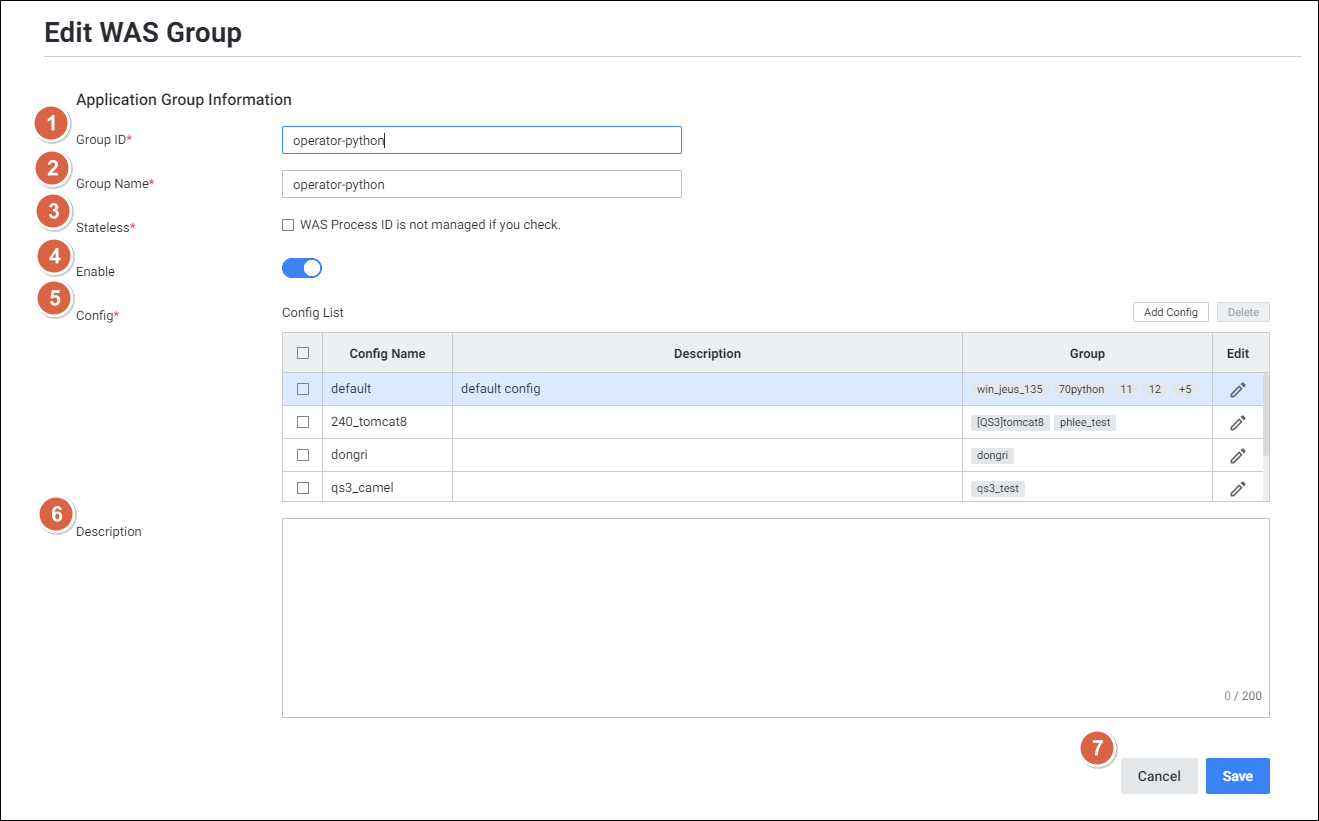The width and height of the screenshot is (1319, 821).
Task: Click the Save button
Action: pyautogui.click(x=1237, y=776)
